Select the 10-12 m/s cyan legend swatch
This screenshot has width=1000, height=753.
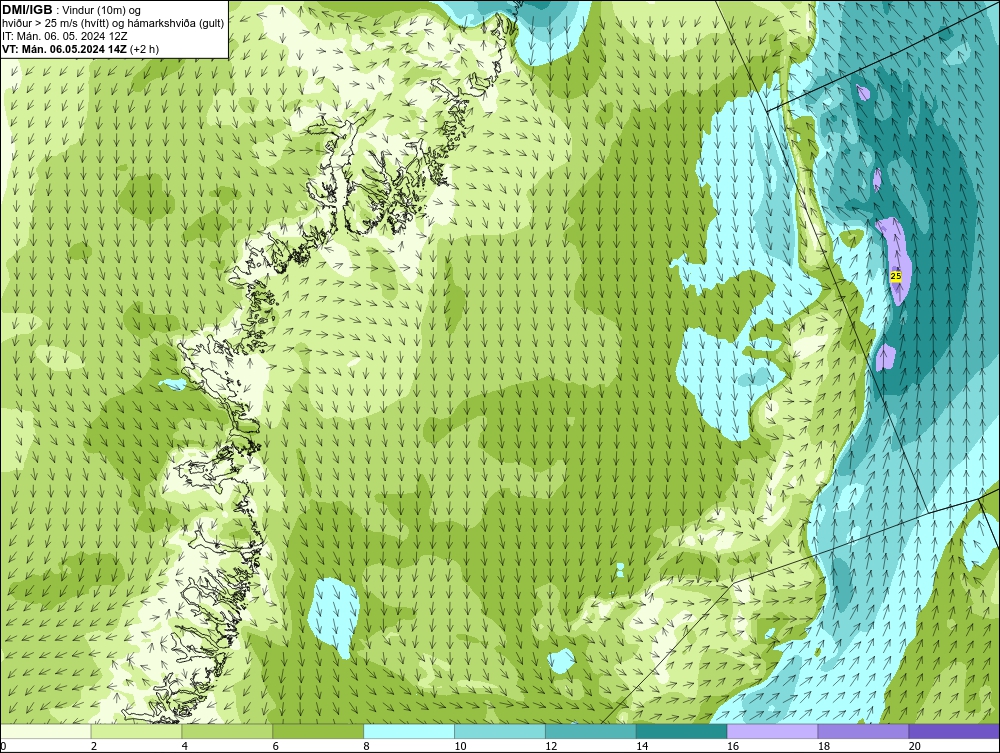500,731
